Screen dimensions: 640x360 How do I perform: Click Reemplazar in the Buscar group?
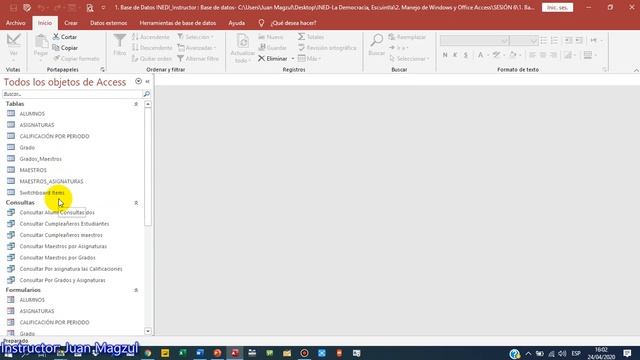coord(407,37)
